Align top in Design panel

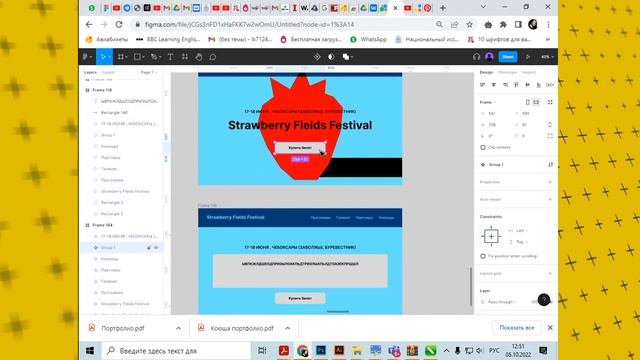(x=516, y=85)
